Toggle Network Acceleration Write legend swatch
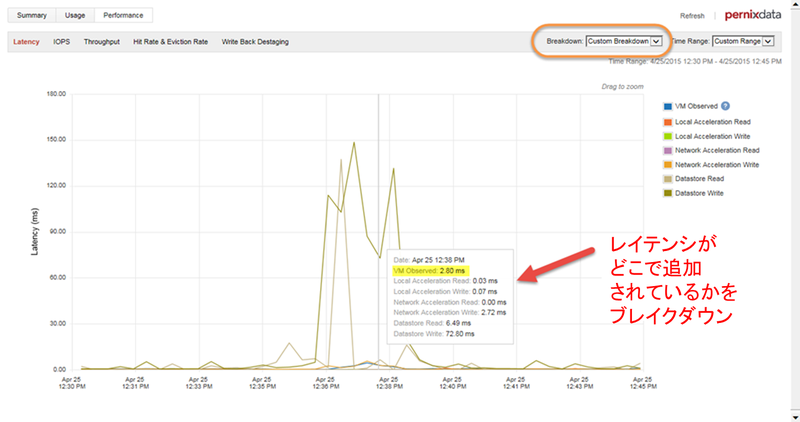Viewport: 800px width, 422px height. tap(667, 165)
